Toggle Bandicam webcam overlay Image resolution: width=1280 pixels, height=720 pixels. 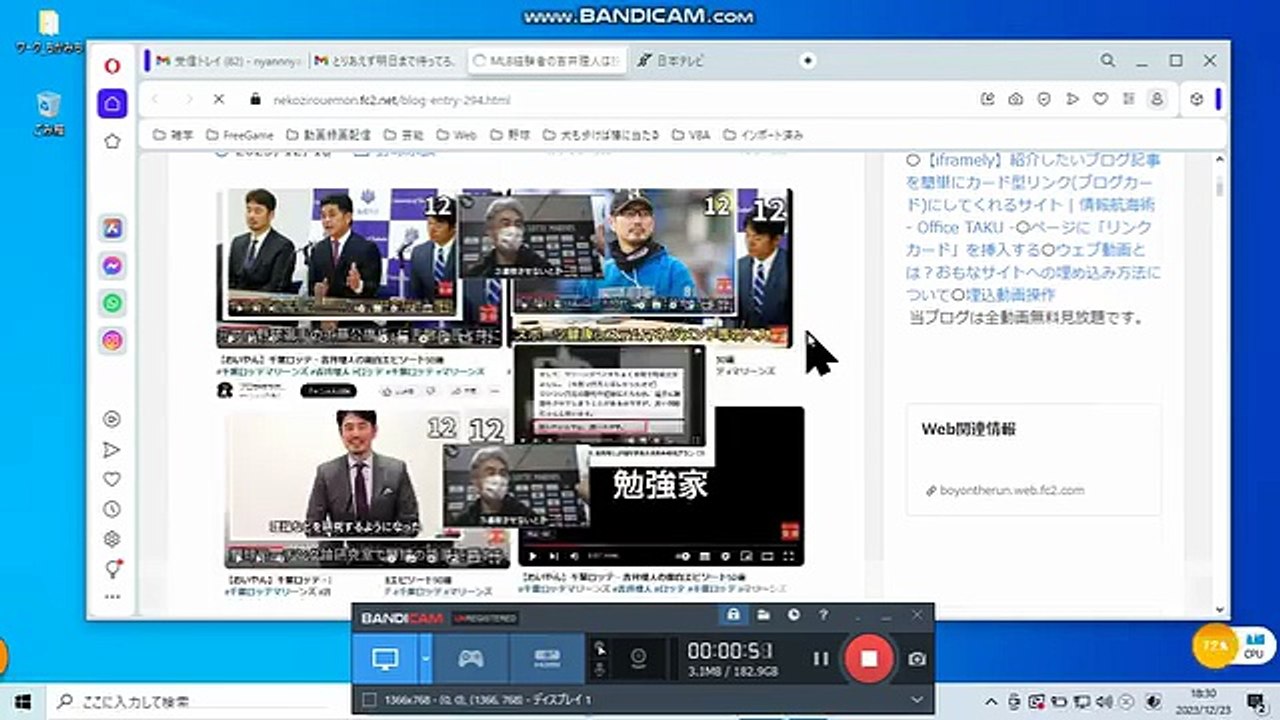coord(638,657)
